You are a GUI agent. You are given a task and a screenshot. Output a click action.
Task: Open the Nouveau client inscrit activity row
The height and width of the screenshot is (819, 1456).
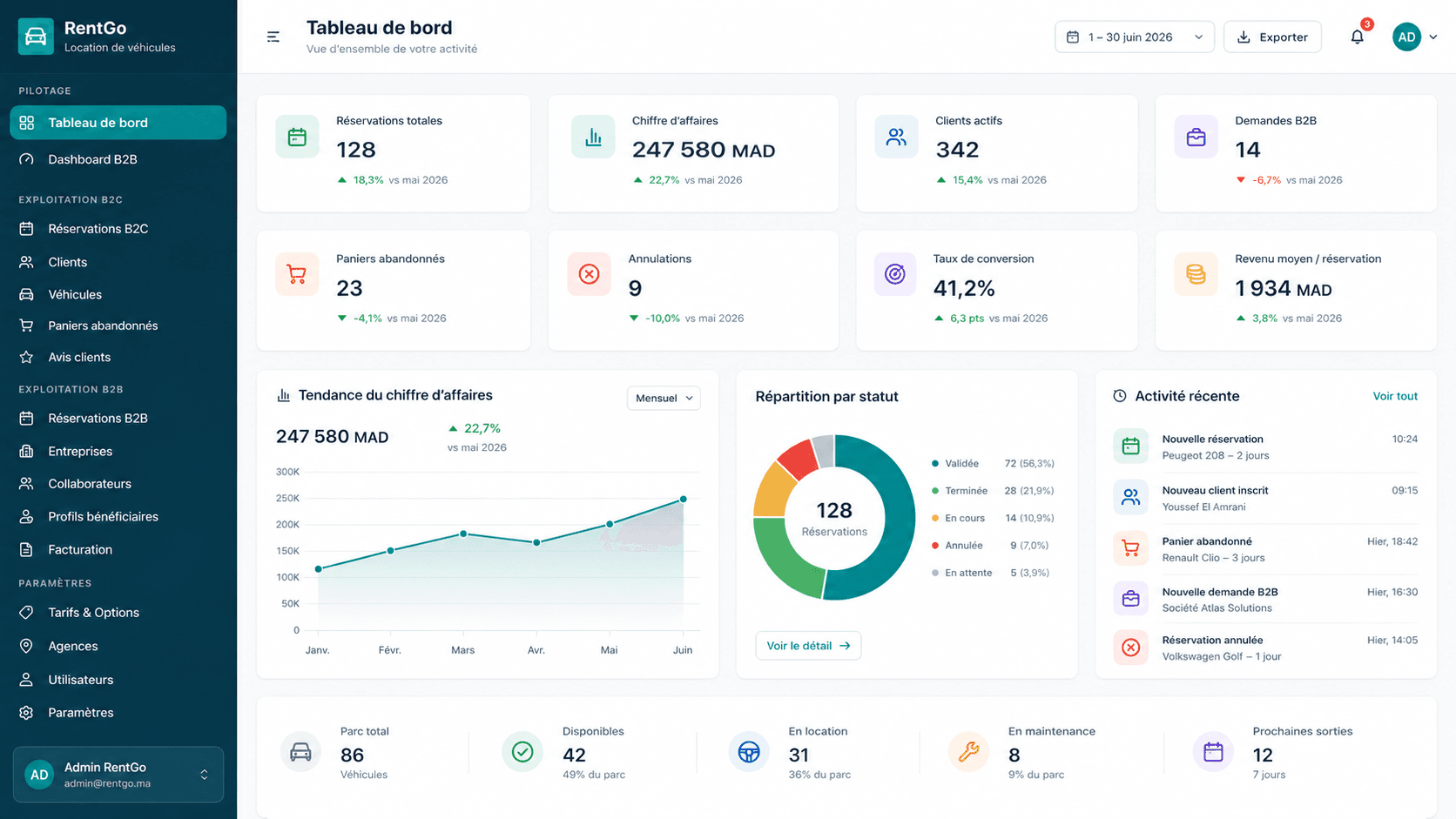tap(1265, 499)
